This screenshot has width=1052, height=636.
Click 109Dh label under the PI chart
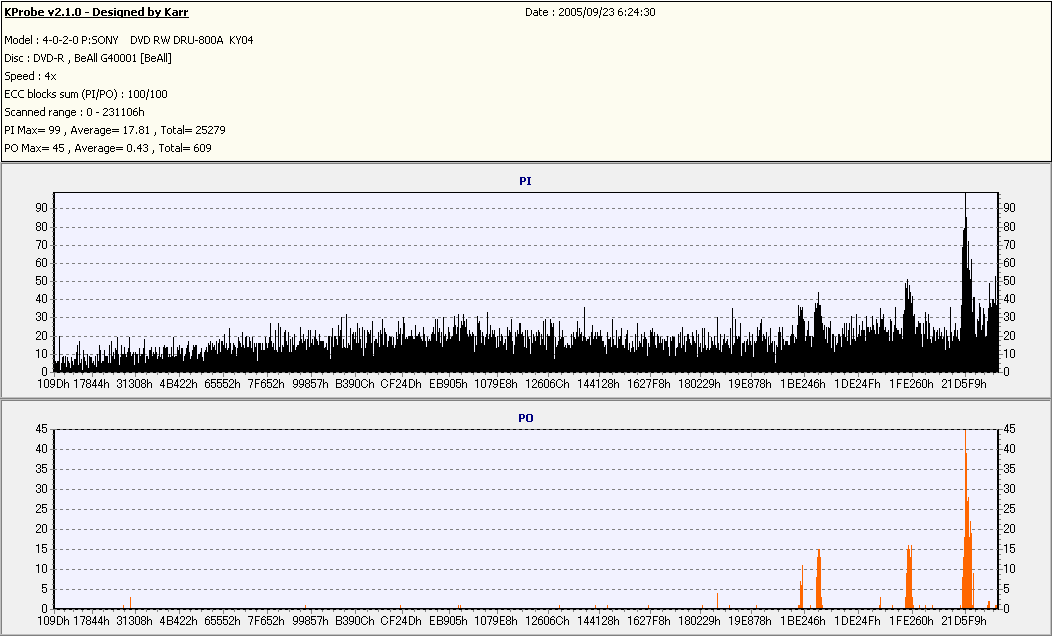point(53,384)
